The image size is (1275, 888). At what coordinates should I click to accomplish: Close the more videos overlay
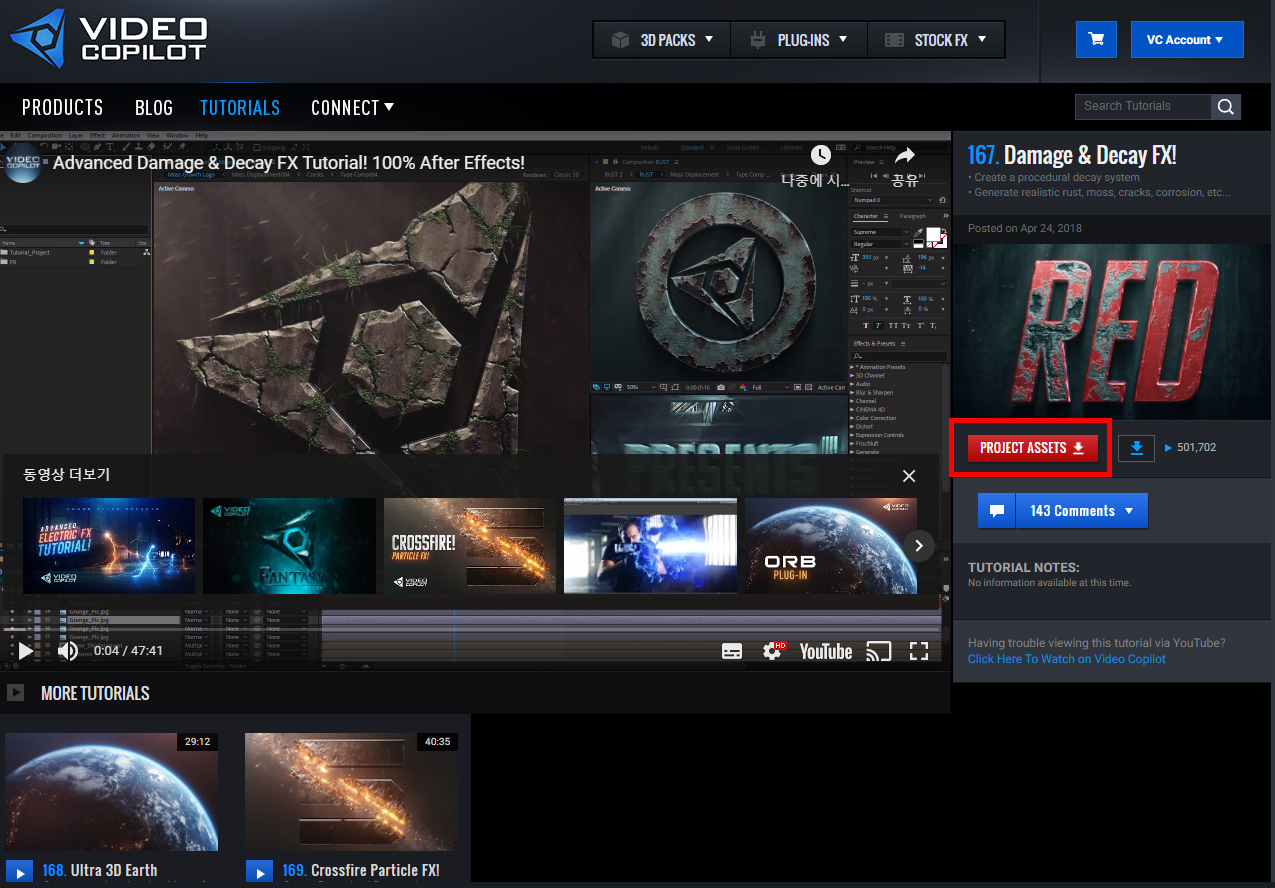pyautogui.click(x=909, y=476)
